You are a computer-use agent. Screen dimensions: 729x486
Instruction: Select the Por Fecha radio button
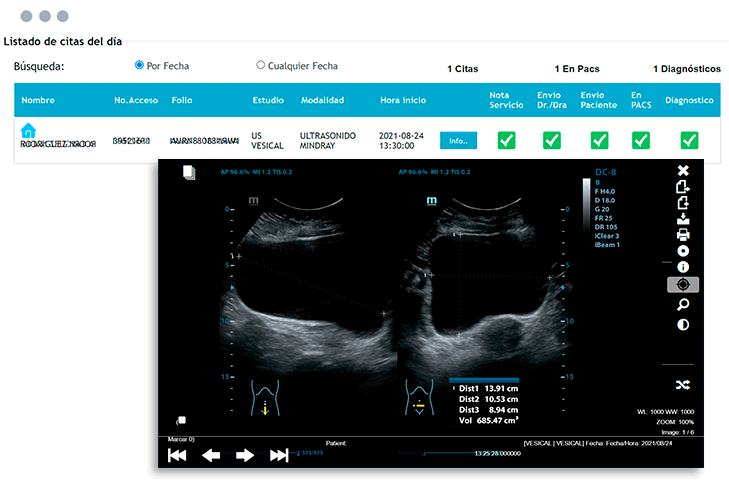pos(139,65)
